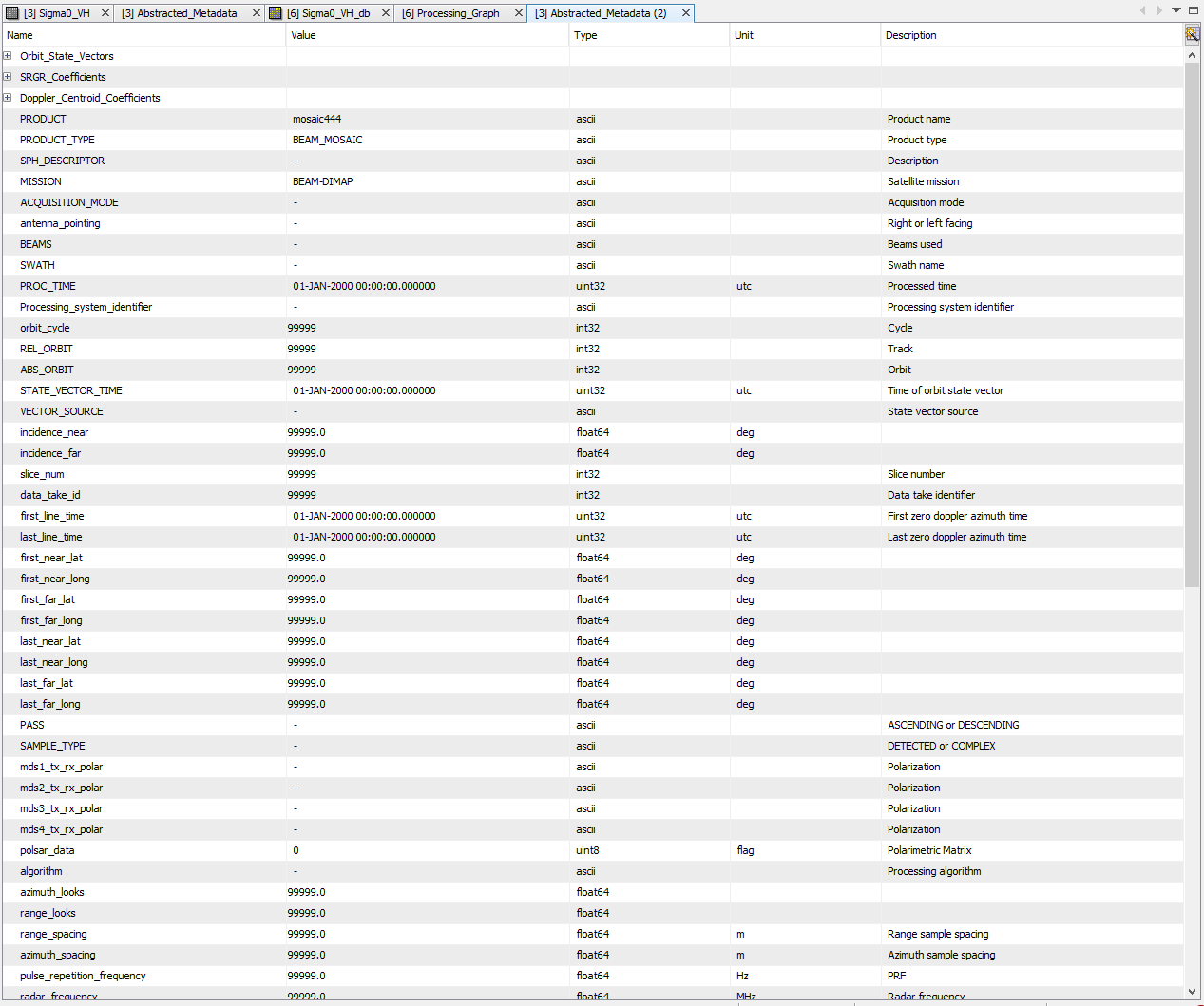Select the SWATH row name

coord(37,265)
